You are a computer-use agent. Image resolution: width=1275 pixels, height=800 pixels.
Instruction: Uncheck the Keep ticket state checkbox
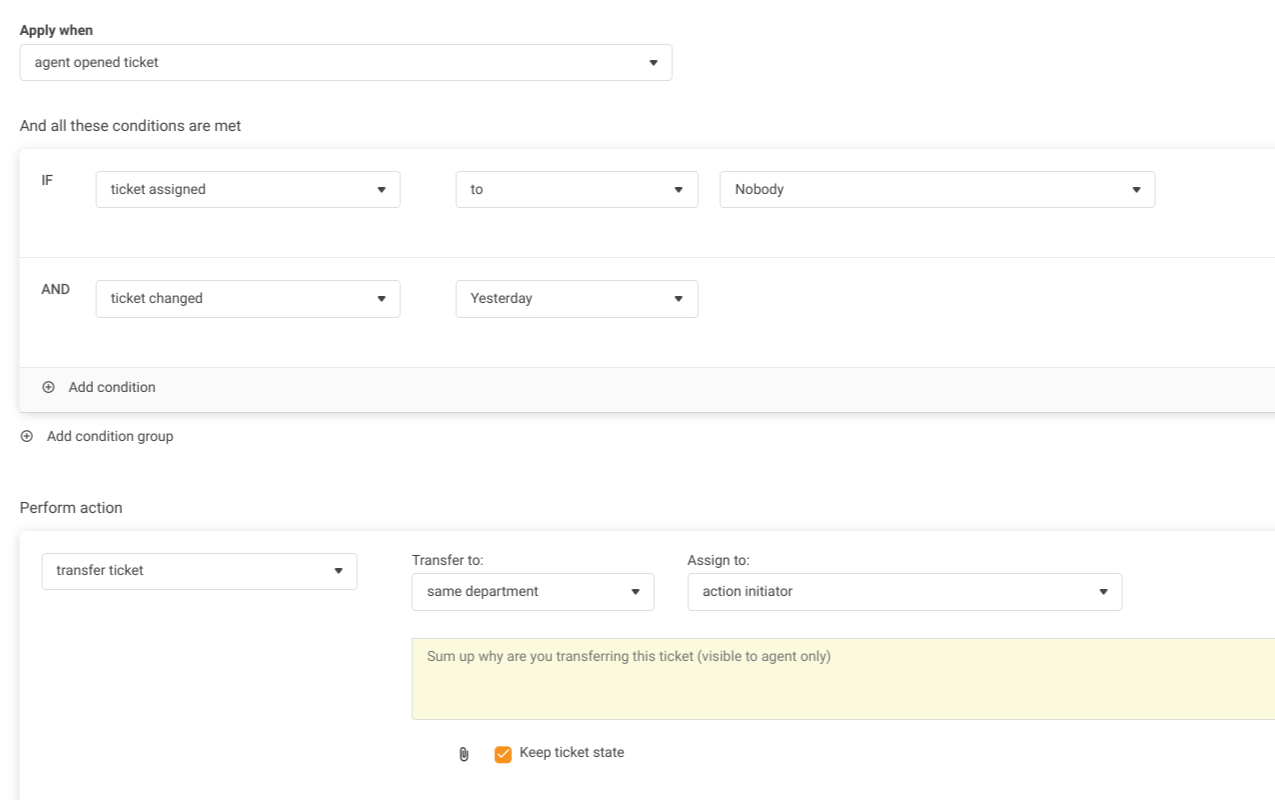[x=503, y=754]
